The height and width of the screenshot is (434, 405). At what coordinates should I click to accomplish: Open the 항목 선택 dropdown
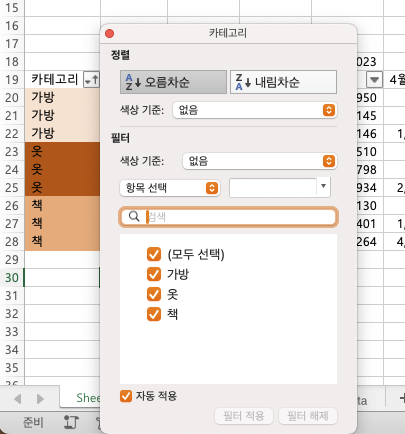[170, 188]
